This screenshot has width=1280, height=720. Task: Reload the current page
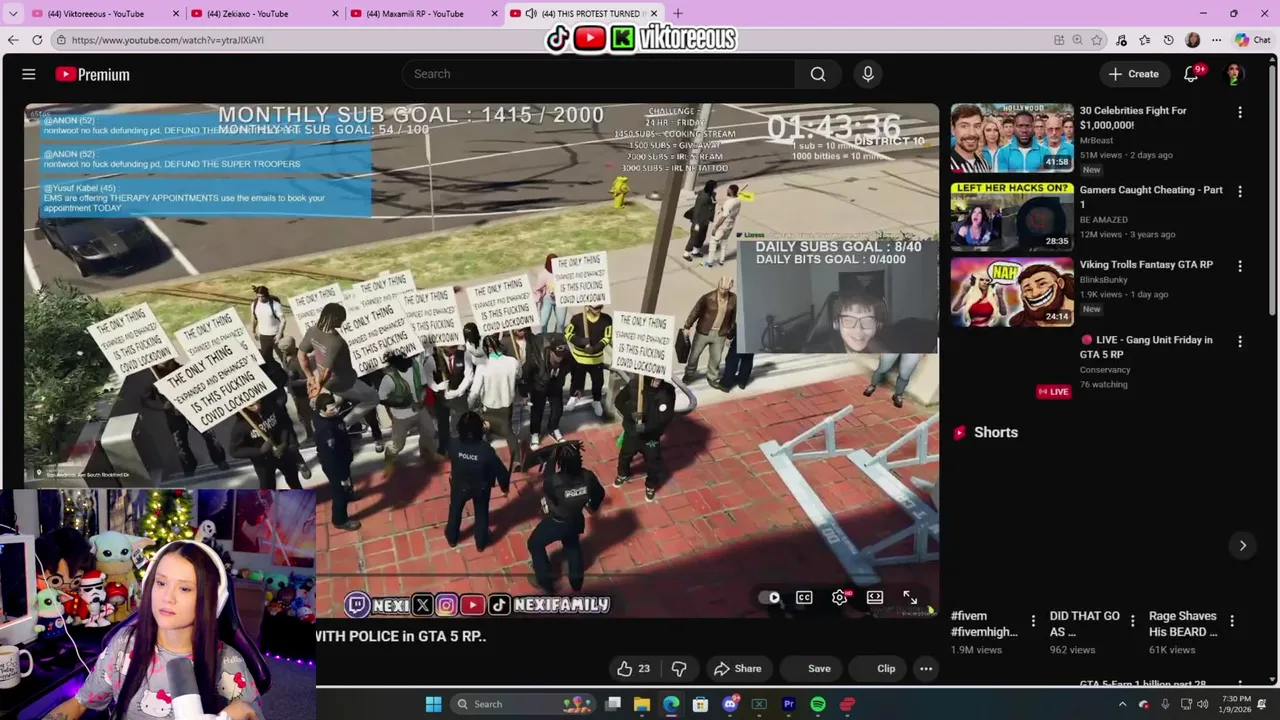[37, 40]
